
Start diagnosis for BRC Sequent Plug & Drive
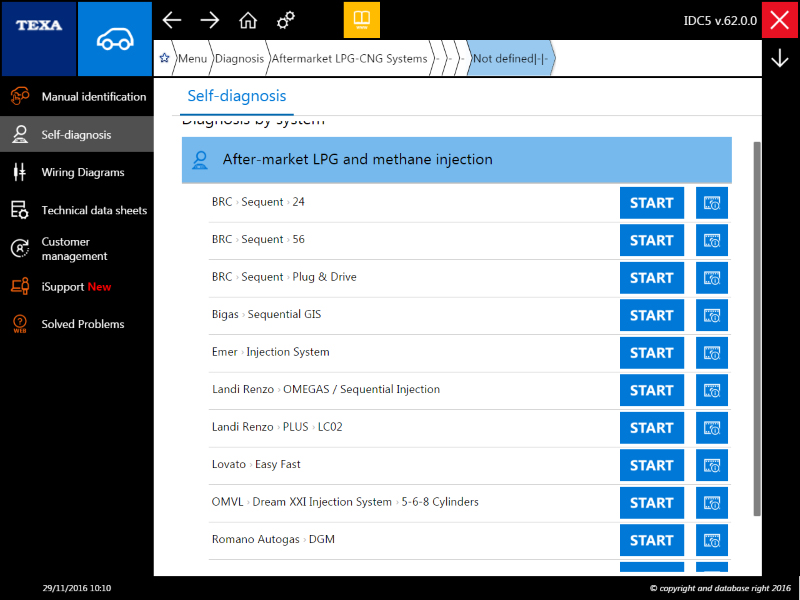(x=652, y=278)
